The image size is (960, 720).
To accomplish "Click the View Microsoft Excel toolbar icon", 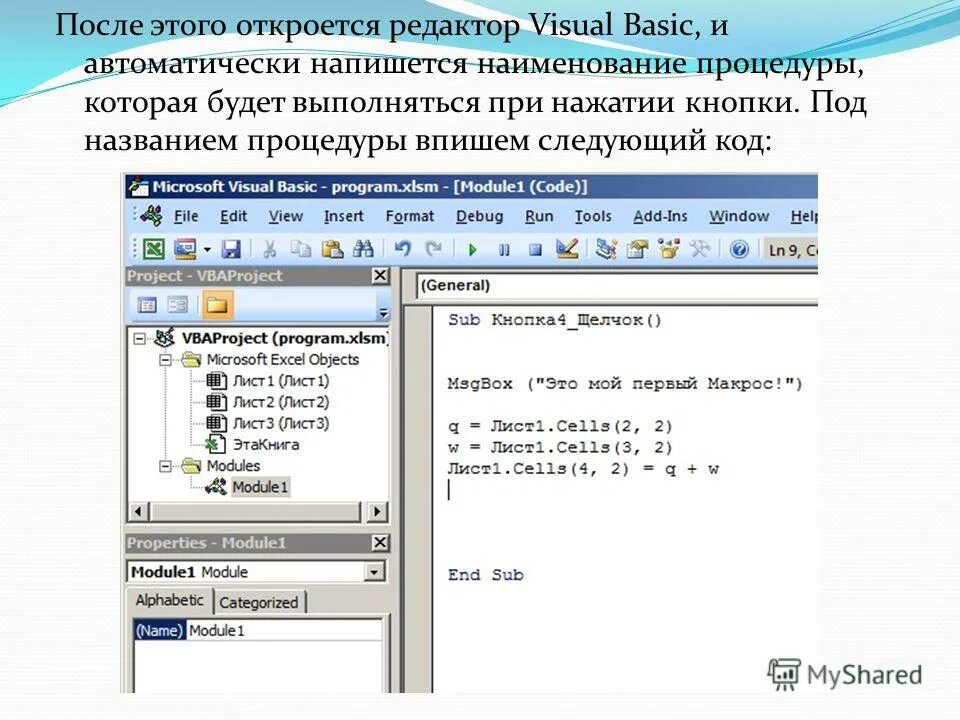I will click(x=154, y=249).
